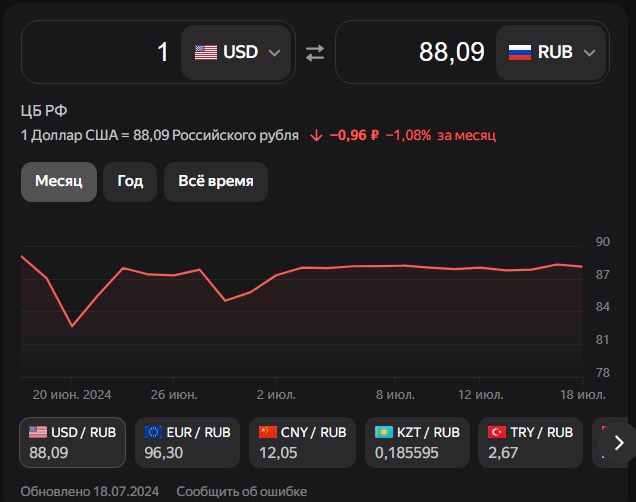Screen dimensions: 636x502
Task: Click the Kazakhstan flag on KZT/RUB card
Action: click(383, 432)
